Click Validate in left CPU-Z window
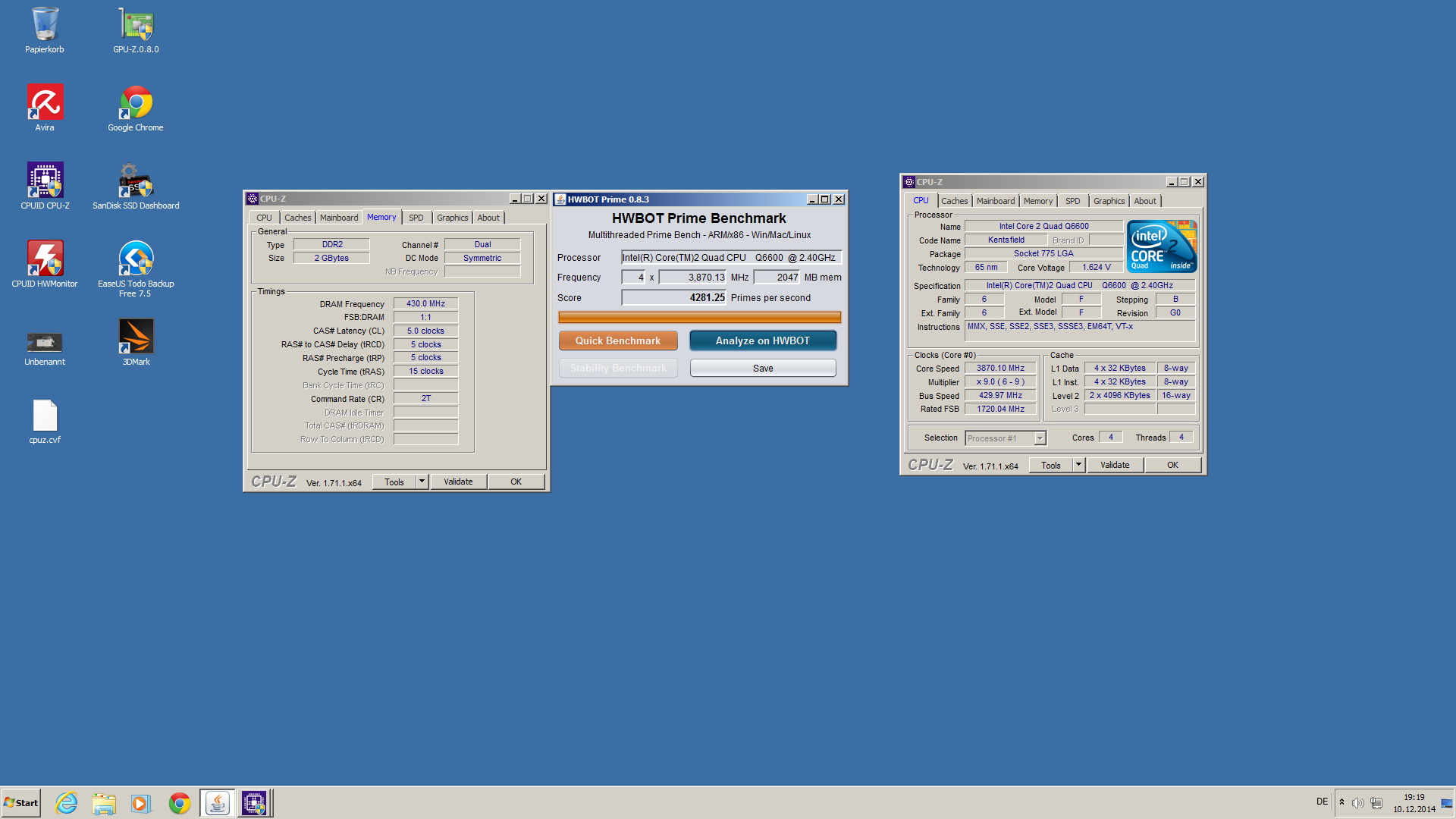Image resolution: width=1456 pixels, height=819 pixels. [458, 482]
